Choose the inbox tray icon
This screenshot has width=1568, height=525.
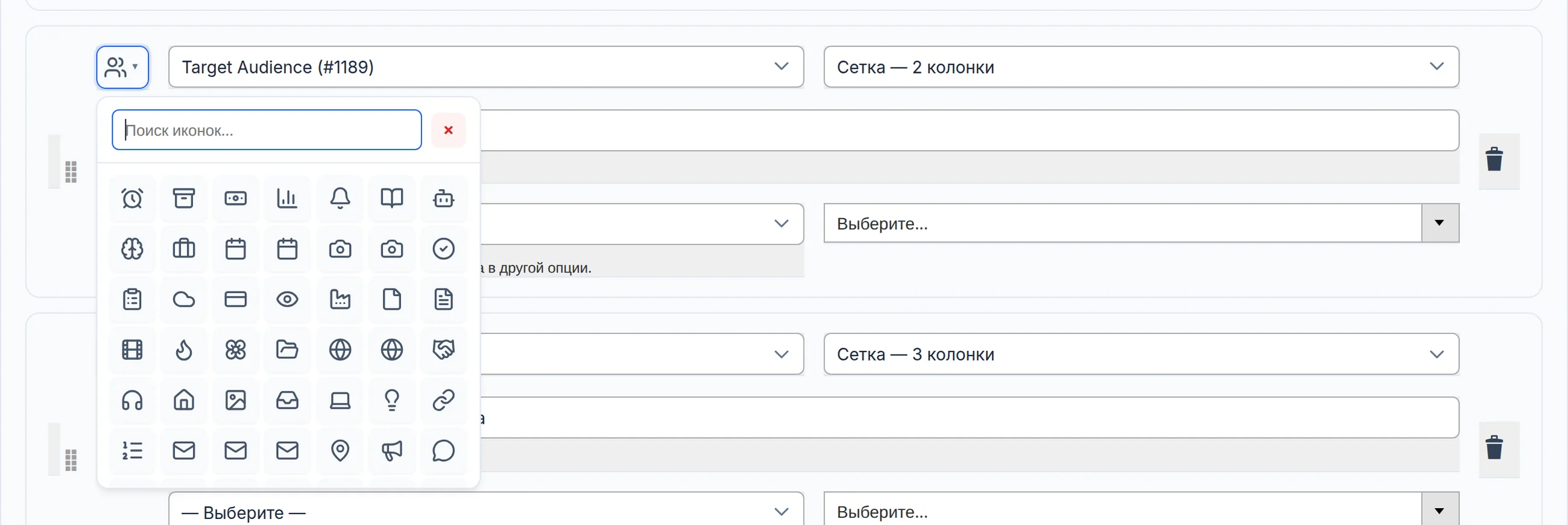(x=287, y=400)
